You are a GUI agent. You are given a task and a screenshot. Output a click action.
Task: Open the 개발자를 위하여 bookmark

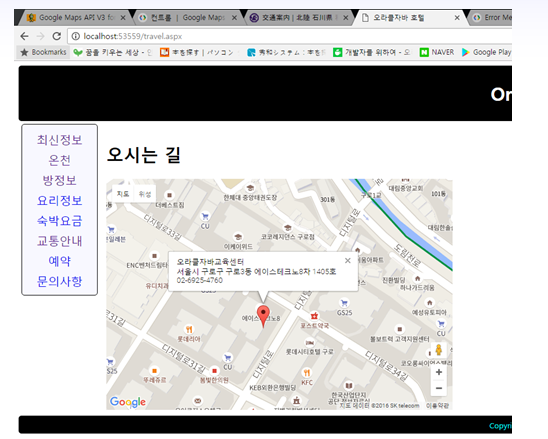372,52
